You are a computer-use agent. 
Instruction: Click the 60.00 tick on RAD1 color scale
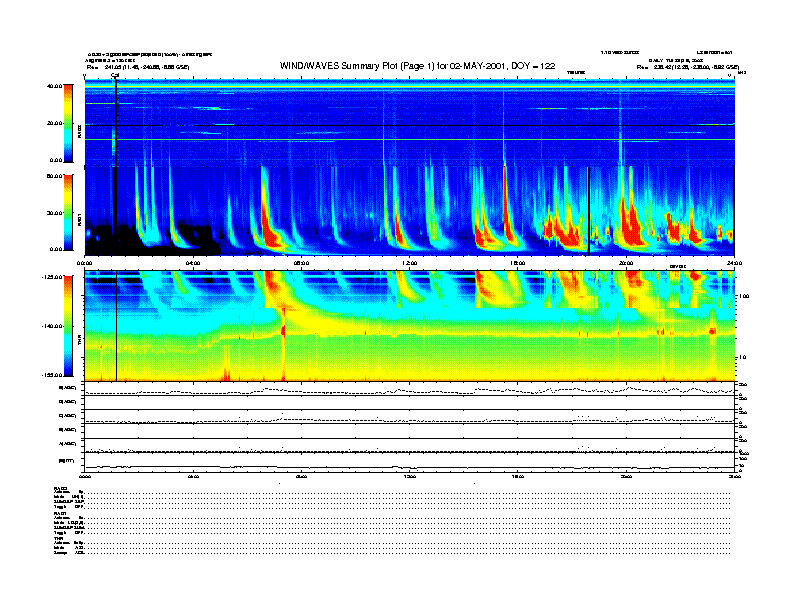point(55,176)
